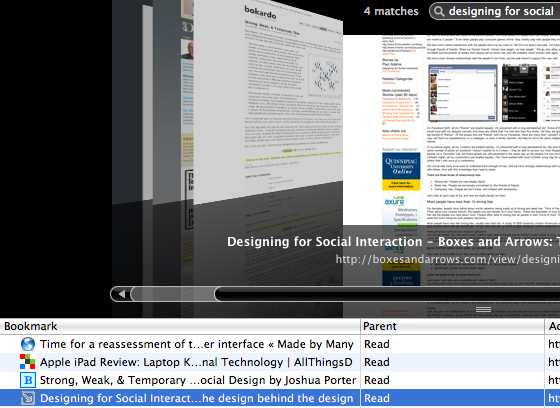Click the Bookmark column header
This screenshot has width=560, height=408.
[x=180, y=326]
